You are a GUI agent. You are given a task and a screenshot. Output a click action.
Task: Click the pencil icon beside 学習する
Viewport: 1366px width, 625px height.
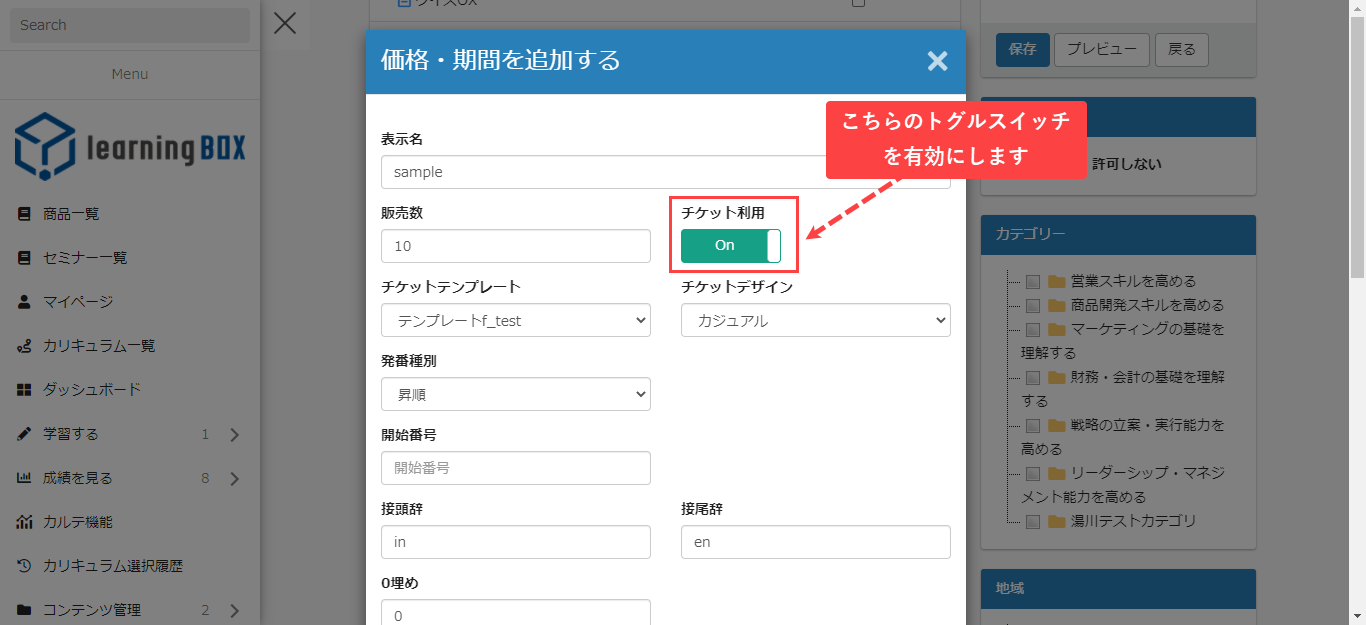24,434
